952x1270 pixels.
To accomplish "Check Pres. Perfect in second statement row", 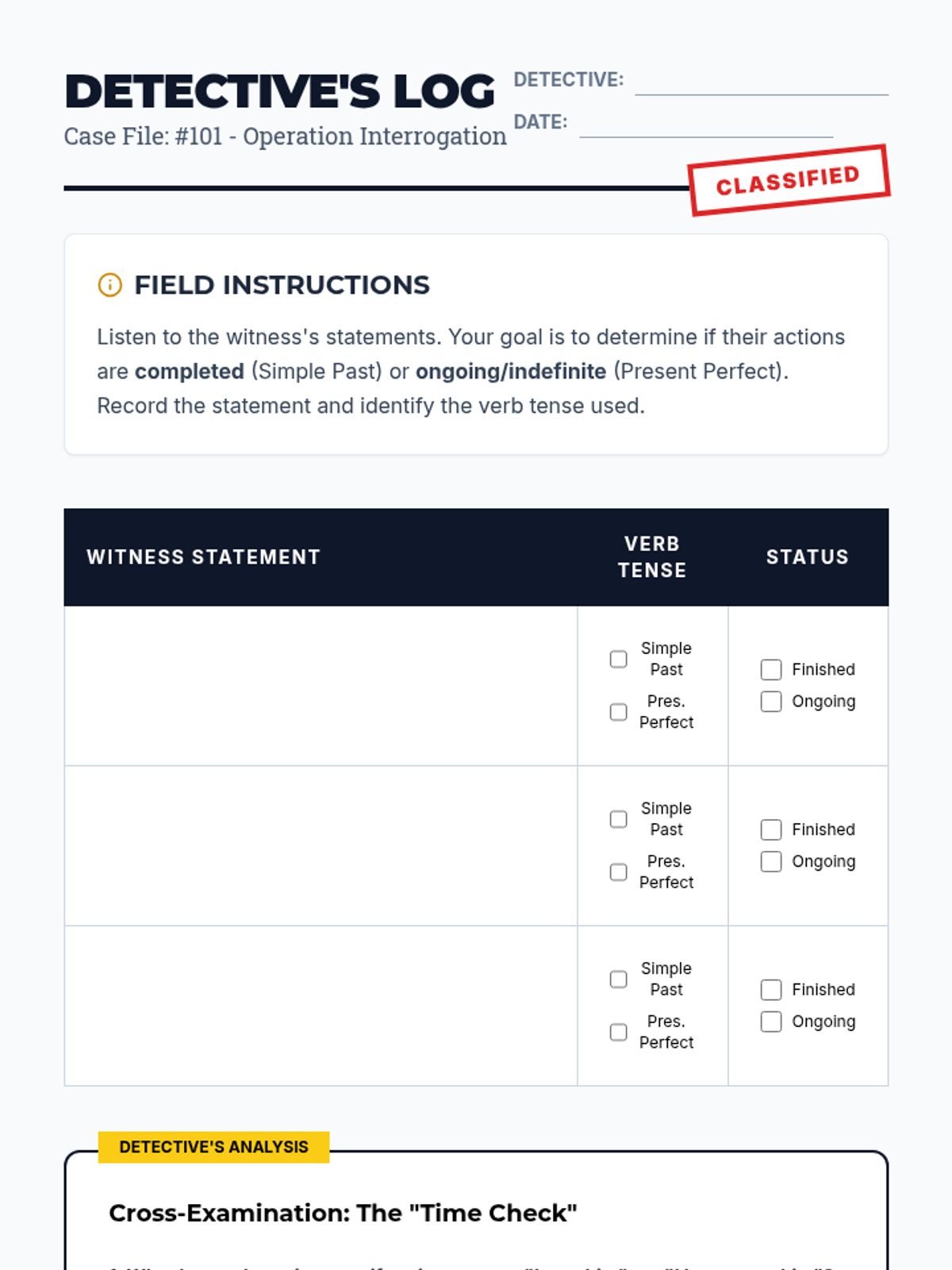I will (618, 872).
